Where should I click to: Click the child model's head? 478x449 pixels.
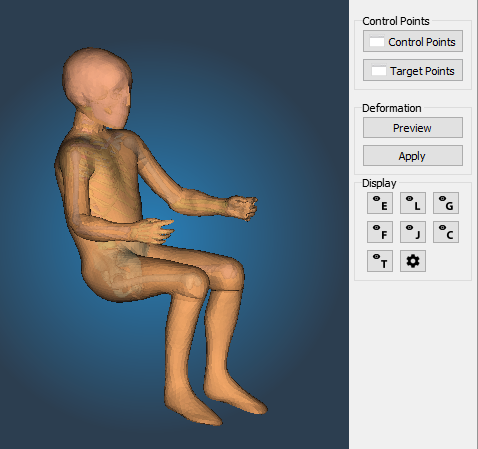(x=97, y=87)
